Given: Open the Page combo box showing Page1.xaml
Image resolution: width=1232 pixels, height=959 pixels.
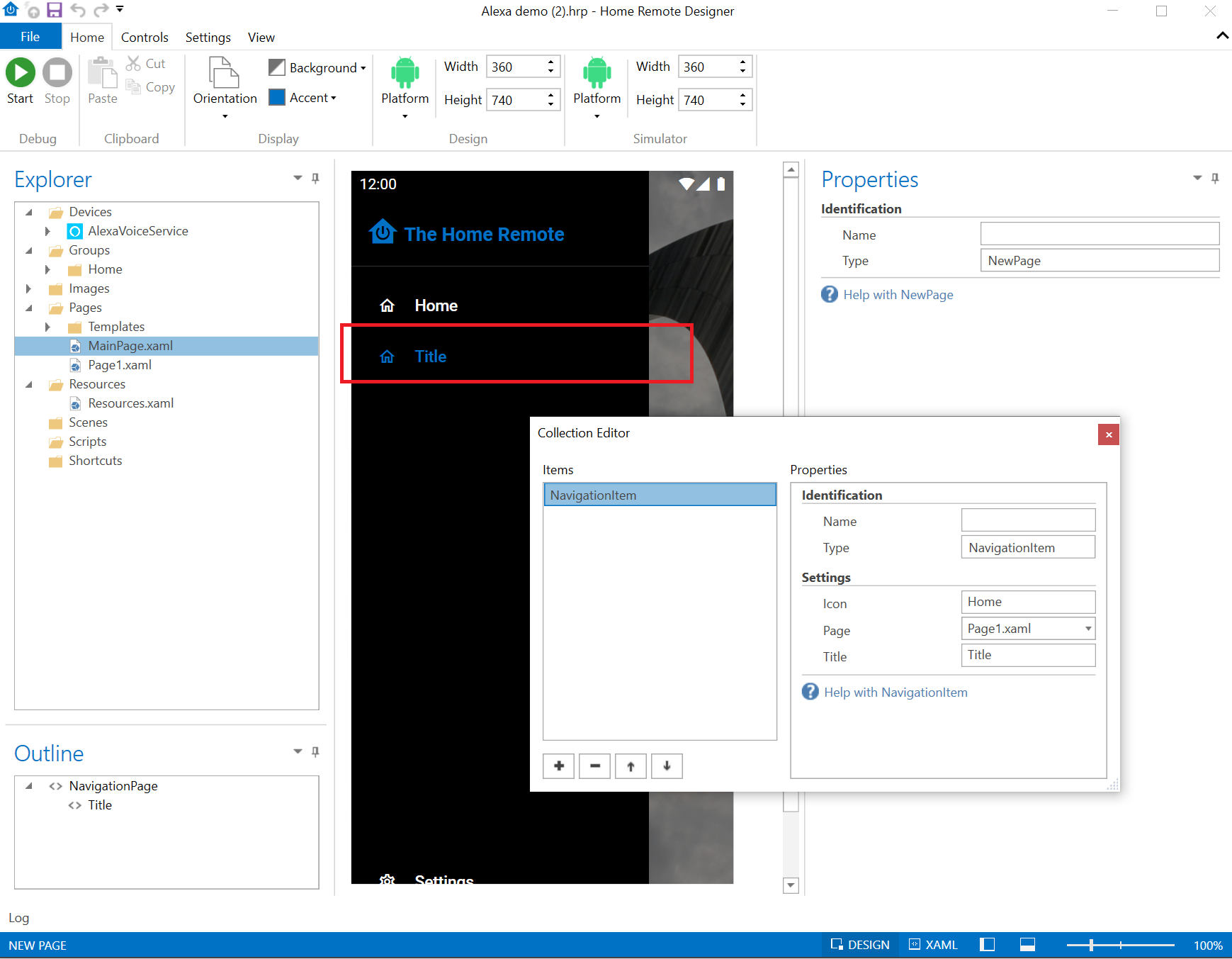Looking at the screenshot, I should [x=1028, y=629].
